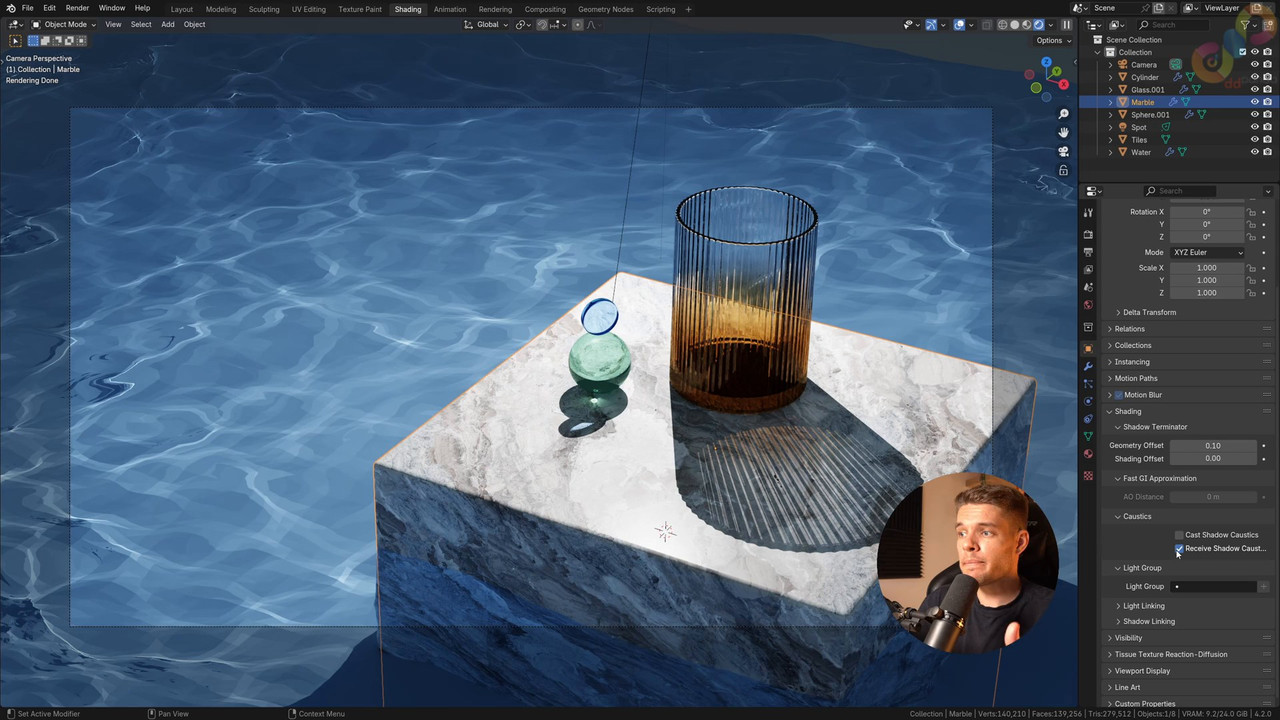Click the Z axis on navigation gizmo
Screen dimensions: 1280x720
[x=1046, y=62]
